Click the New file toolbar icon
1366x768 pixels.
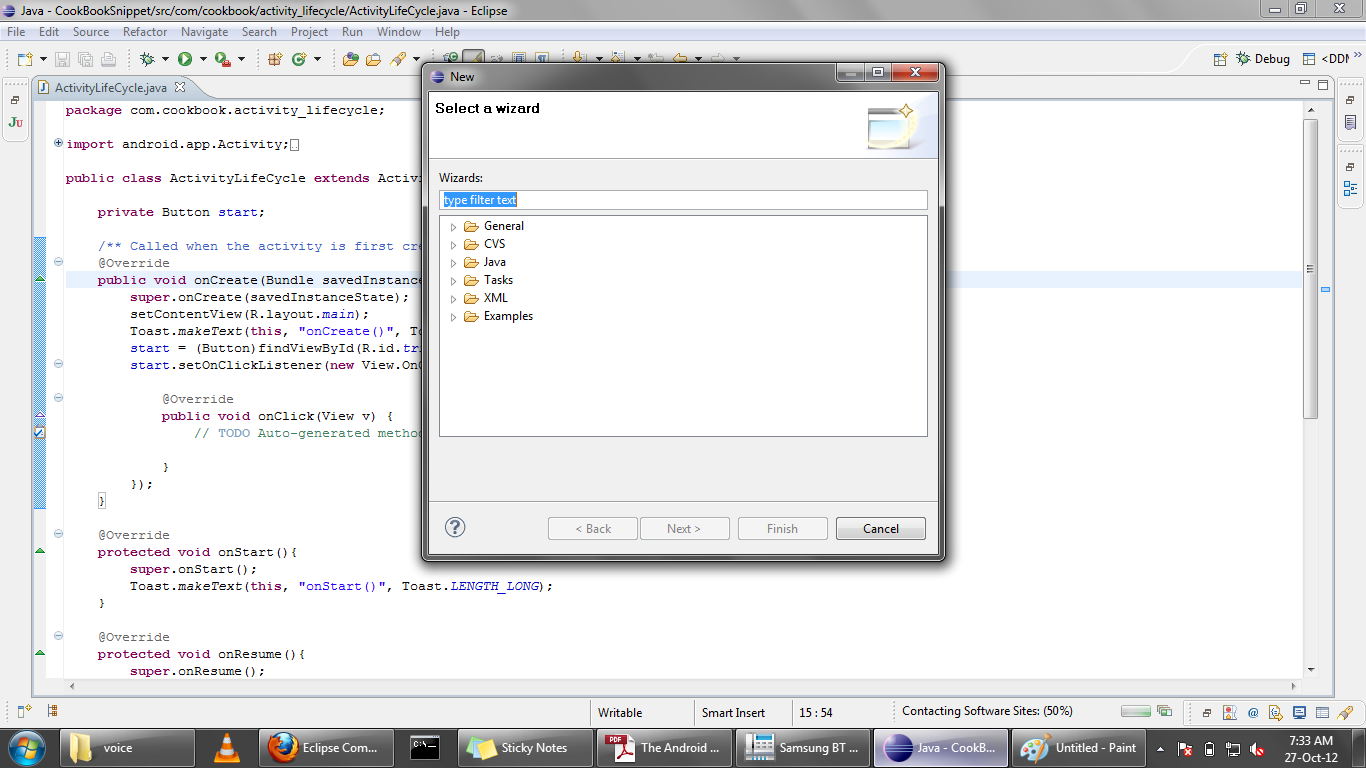point(25,59)
